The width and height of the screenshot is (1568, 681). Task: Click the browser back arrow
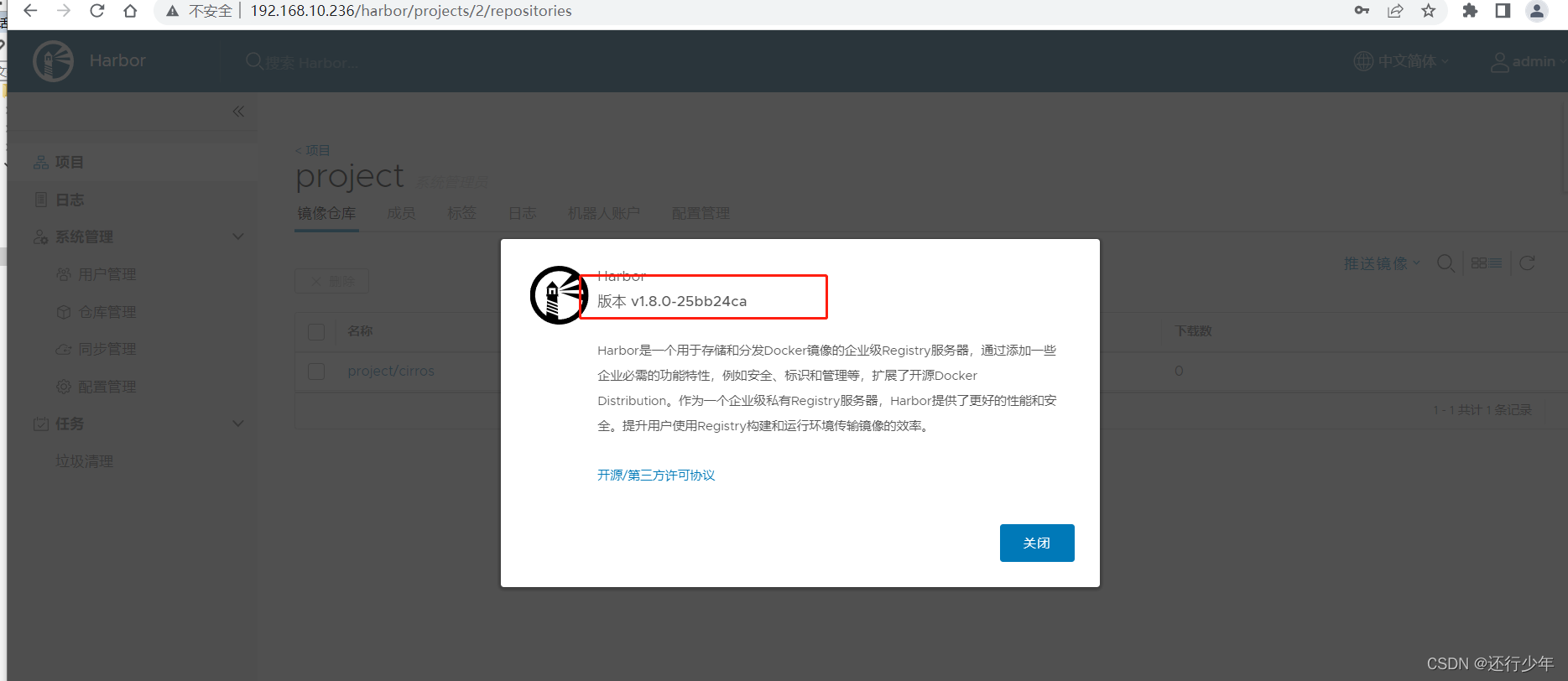point(30,11)
